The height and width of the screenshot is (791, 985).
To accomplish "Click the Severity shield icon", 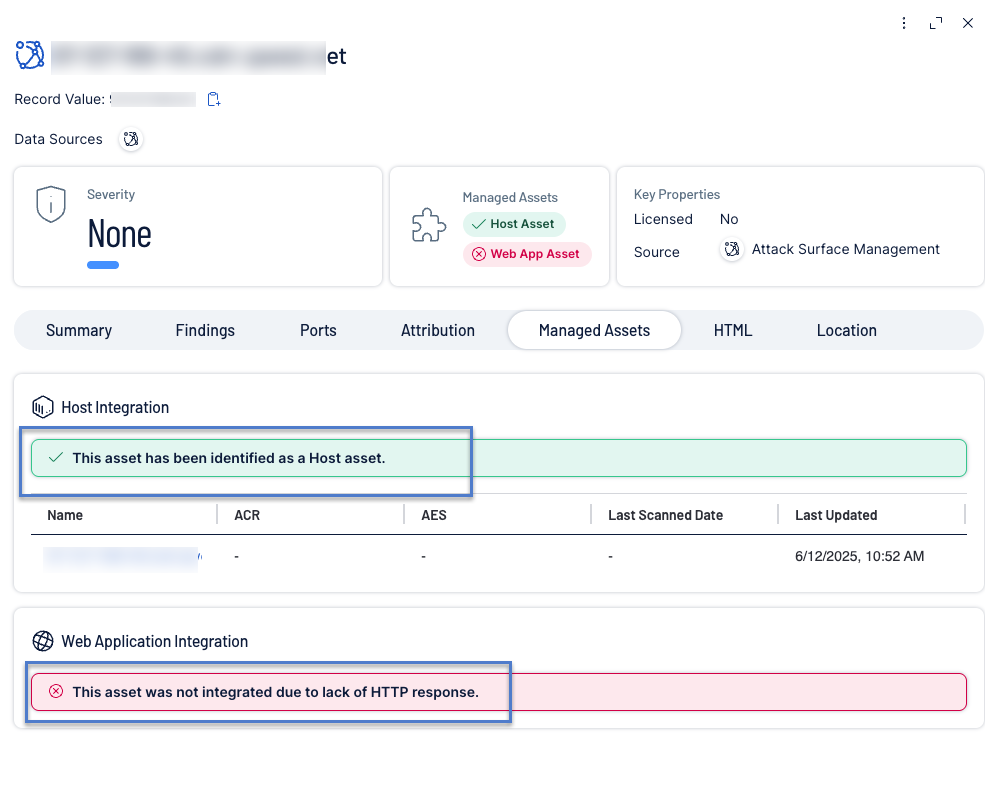I will point(51,204).
